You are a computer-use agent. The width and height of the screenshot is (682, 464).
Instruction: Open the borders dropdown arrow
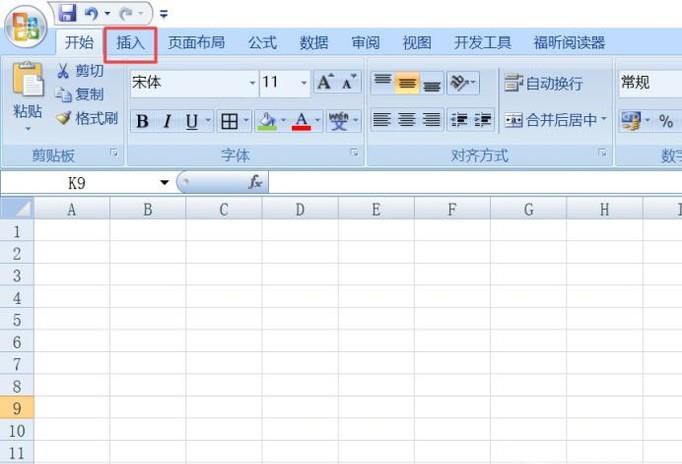[246, 120]
